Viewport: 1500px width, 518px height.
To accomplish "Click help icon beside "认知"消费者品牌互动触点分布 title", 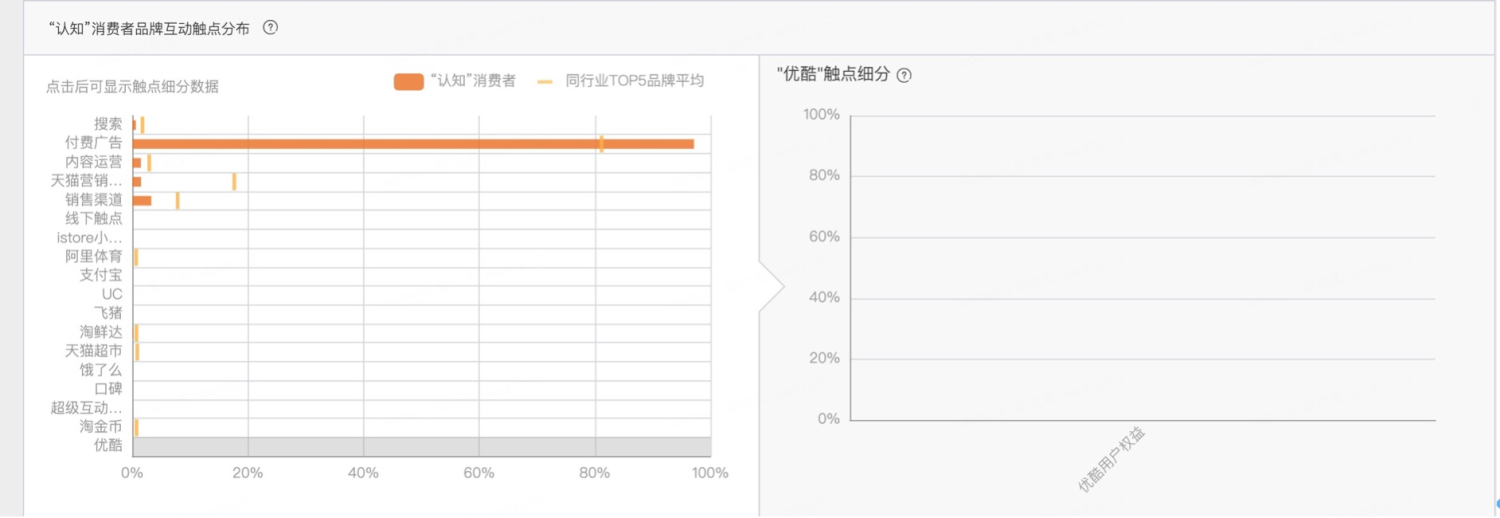I will coord(270,28).
